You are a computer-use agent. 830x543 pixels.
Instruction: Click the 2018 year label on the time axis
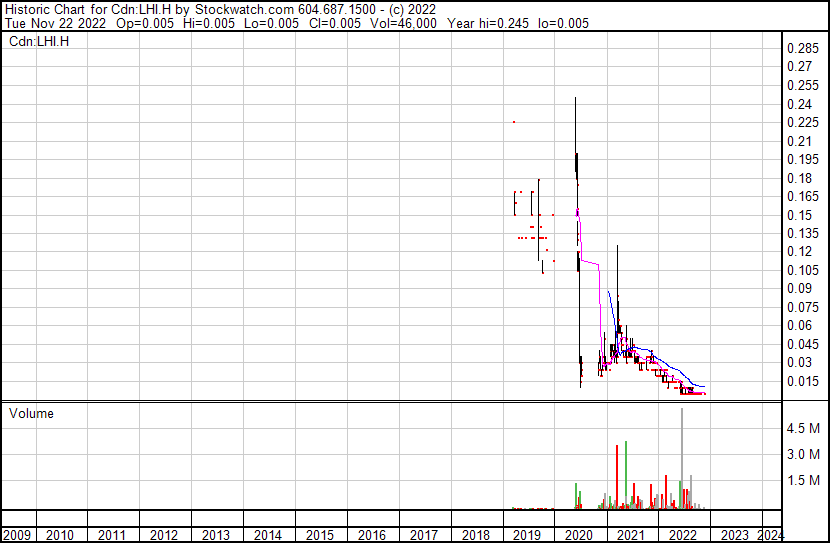tap(475, 535)
